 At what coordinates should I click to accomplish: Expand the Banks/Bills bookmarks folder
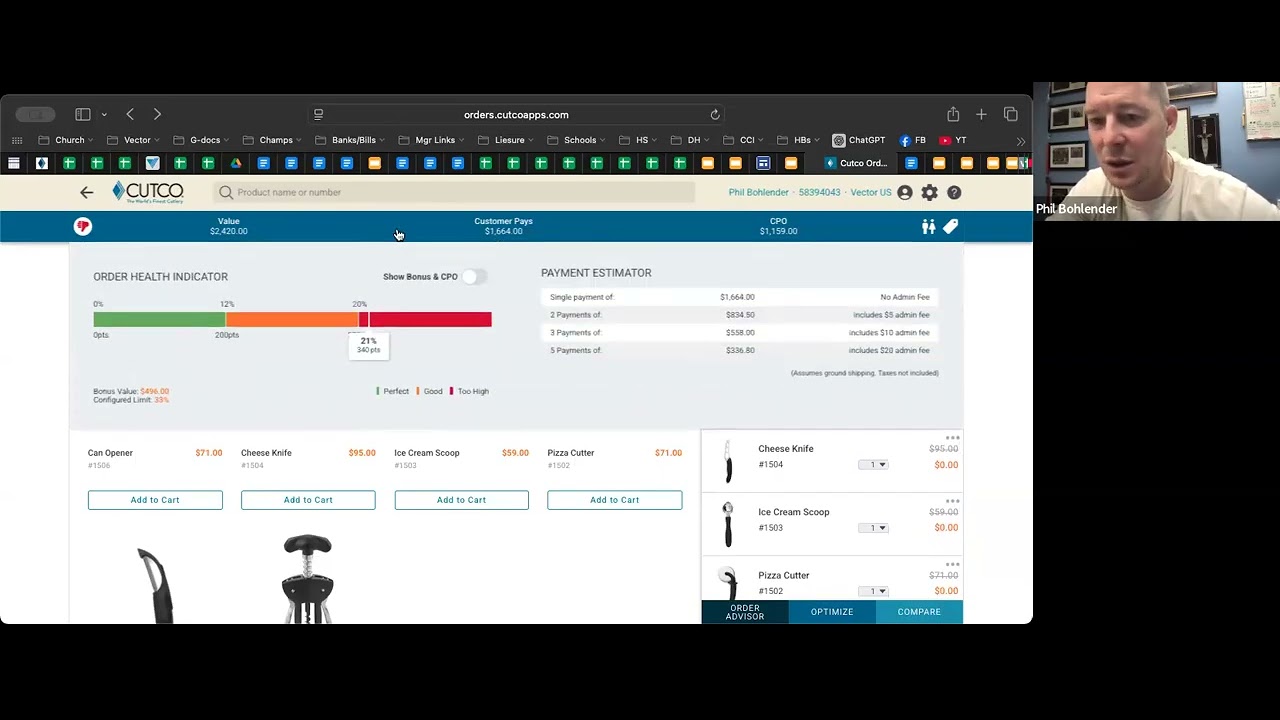[350, 141]
